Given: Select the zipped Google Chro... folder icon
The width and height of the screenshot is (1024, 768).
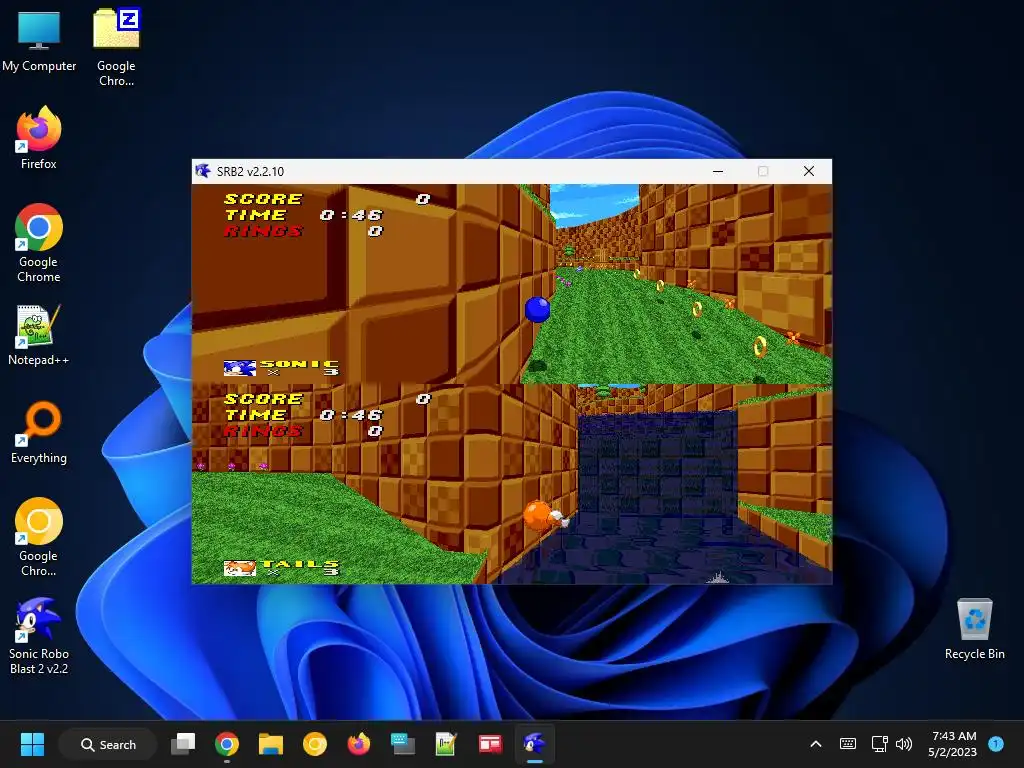Looking at the screenshot, I should click(116, 47).
